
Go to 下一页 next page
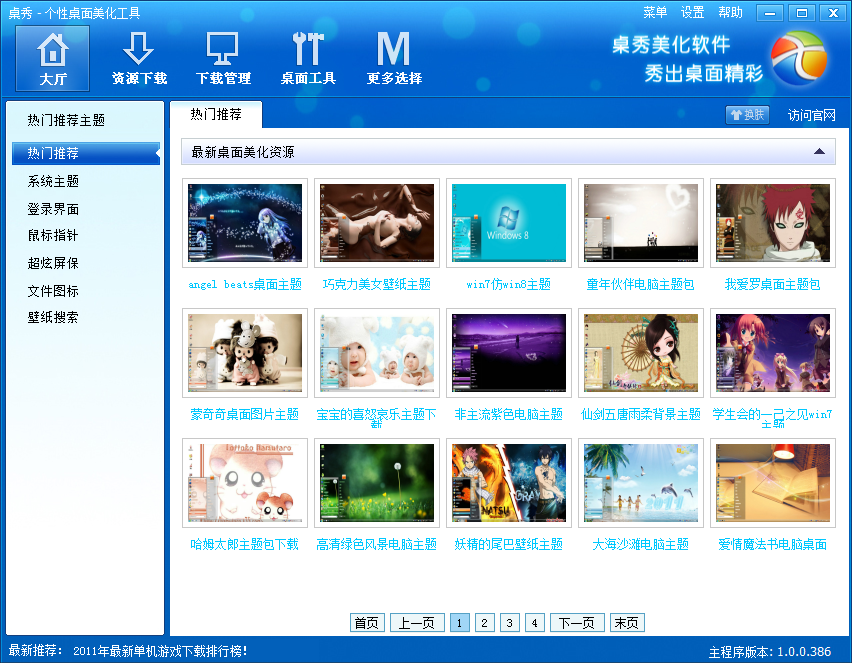point(577,622)
